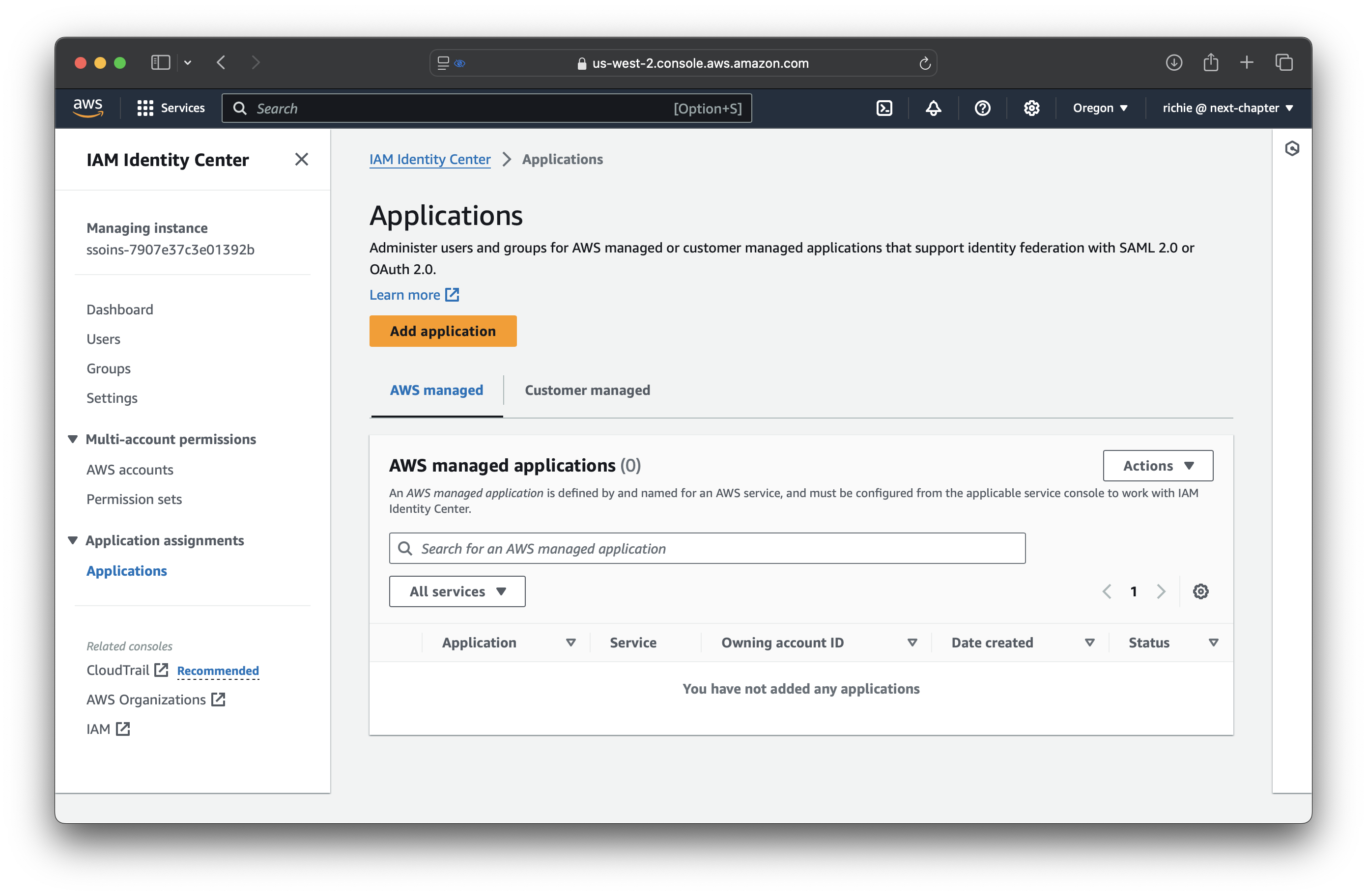
Task: Open Settings in the sidebar
Action: point(112,397)
